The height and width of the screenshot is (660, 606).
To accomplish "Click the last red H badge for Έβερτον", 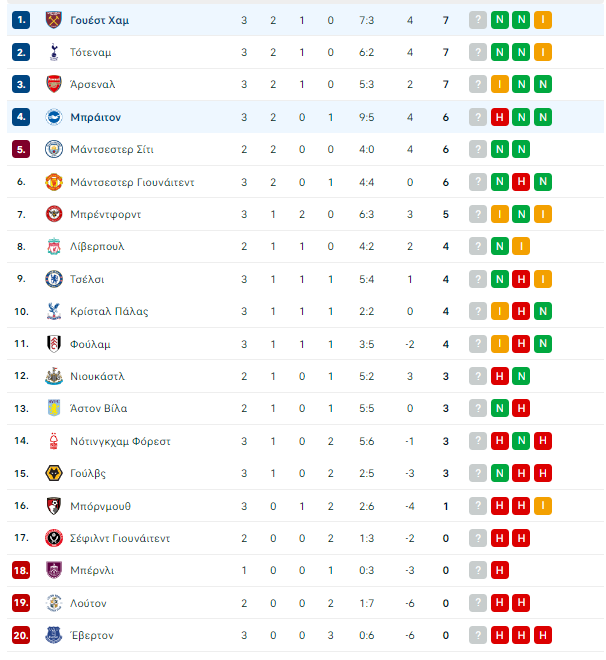I will click(x=543, y=635).
